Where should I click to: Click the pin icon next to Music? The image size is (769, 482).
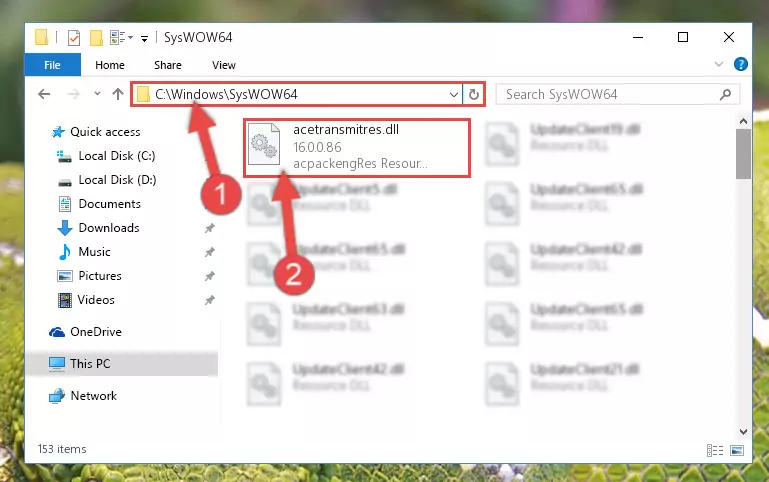click(x=210, y=252)
